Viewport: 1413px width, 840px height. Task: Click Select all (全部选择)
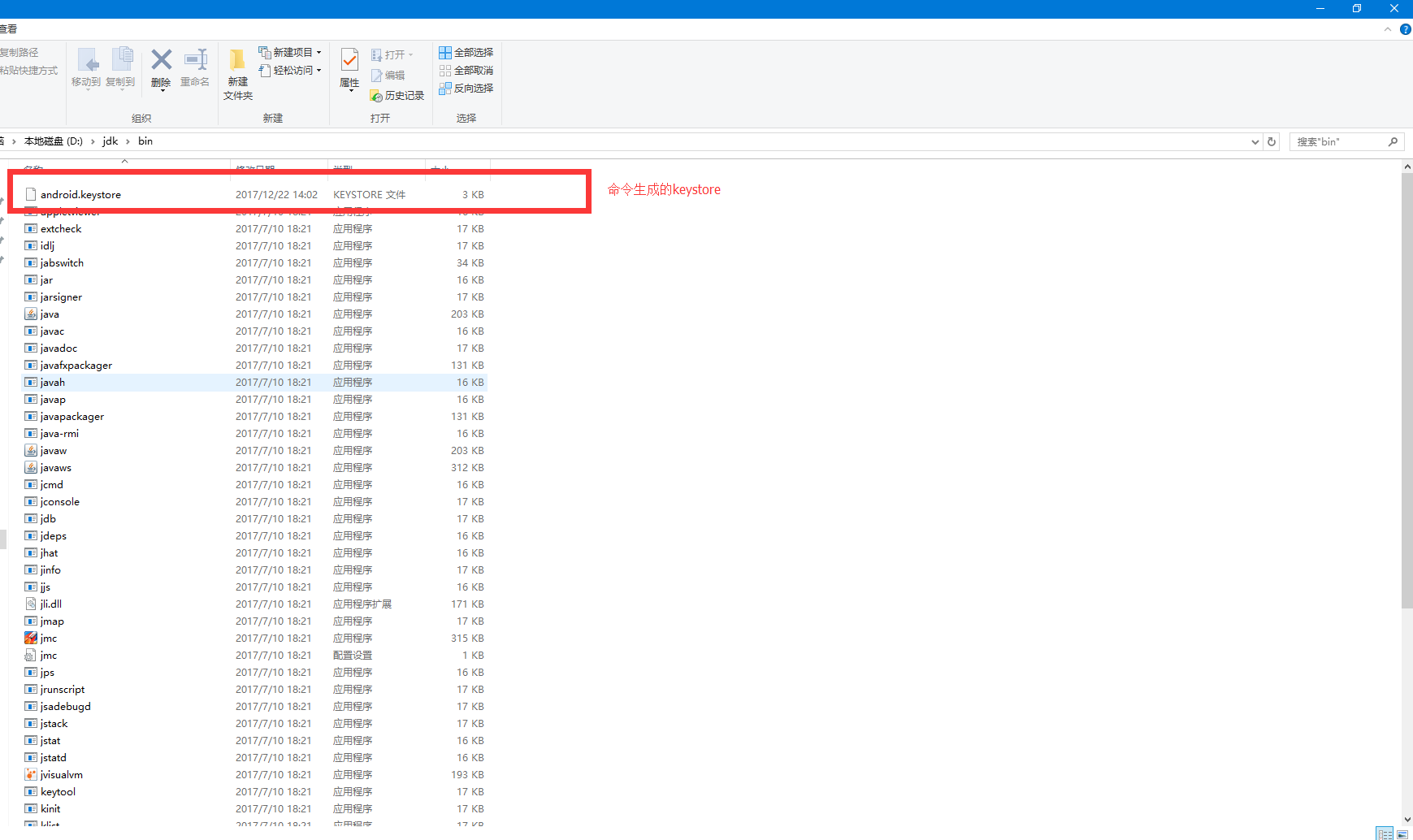(466, 53)
